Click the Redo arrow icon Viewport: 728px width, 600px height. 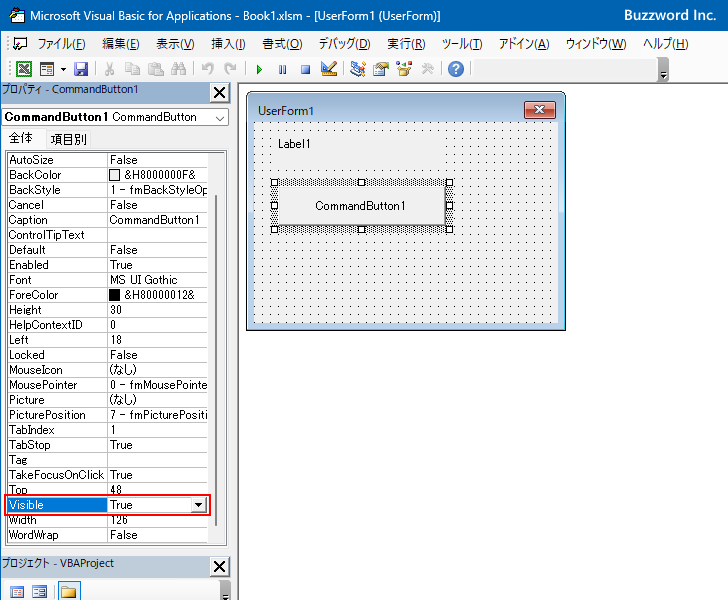click(x=230, y=69)
